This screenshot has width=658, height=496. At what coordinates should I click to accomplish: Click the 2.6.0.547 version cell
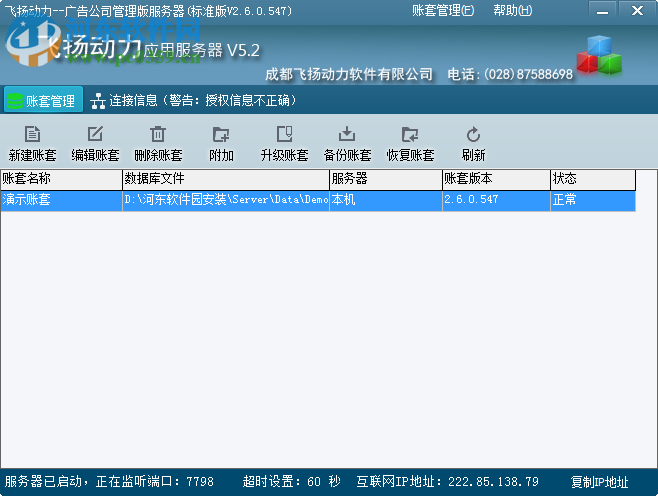pos(496,200)
